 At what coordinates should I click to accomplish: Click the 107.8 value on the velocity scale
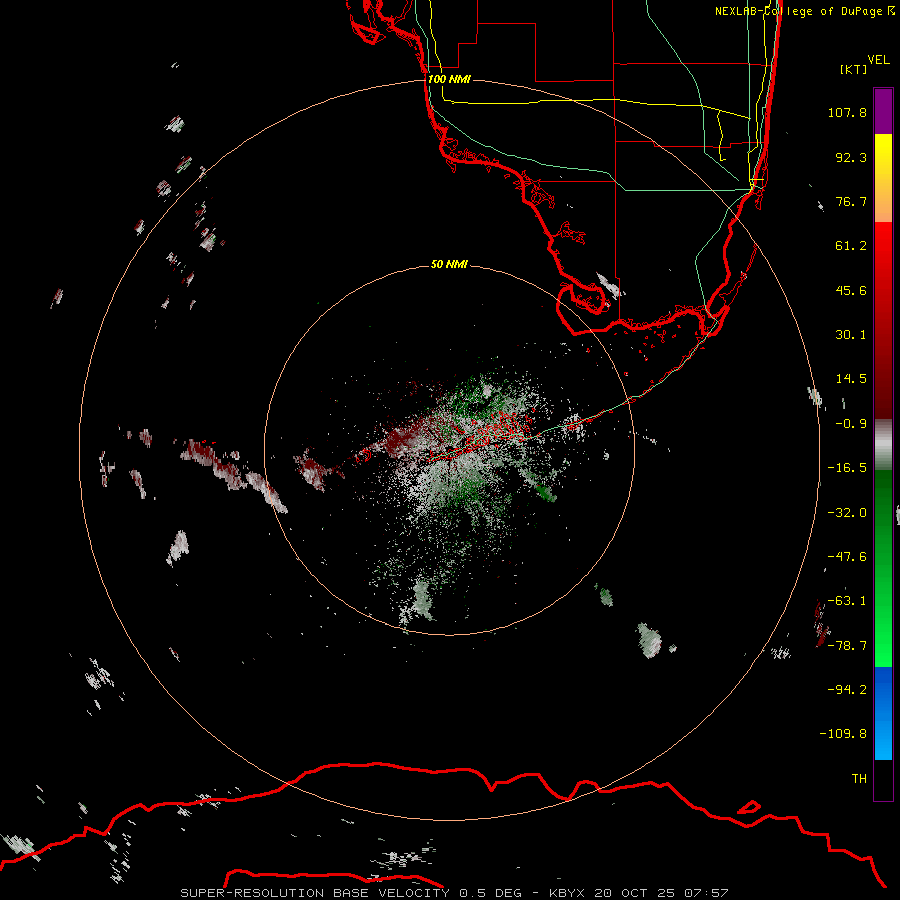point(847,112)
